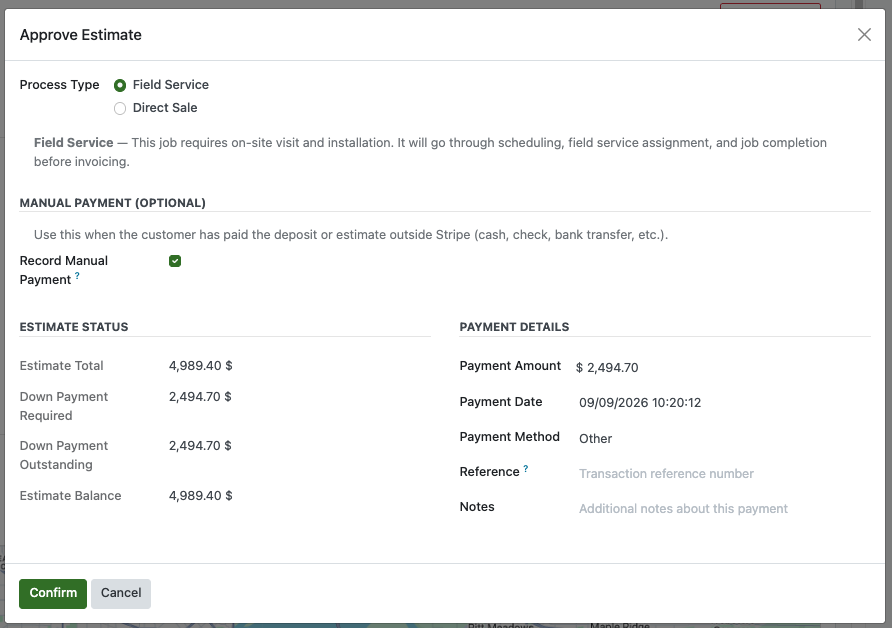Viewport: 892px width, 628px height.
Task: Click the Approve Estimate dialog title
Action: click(x=81, y=35)
